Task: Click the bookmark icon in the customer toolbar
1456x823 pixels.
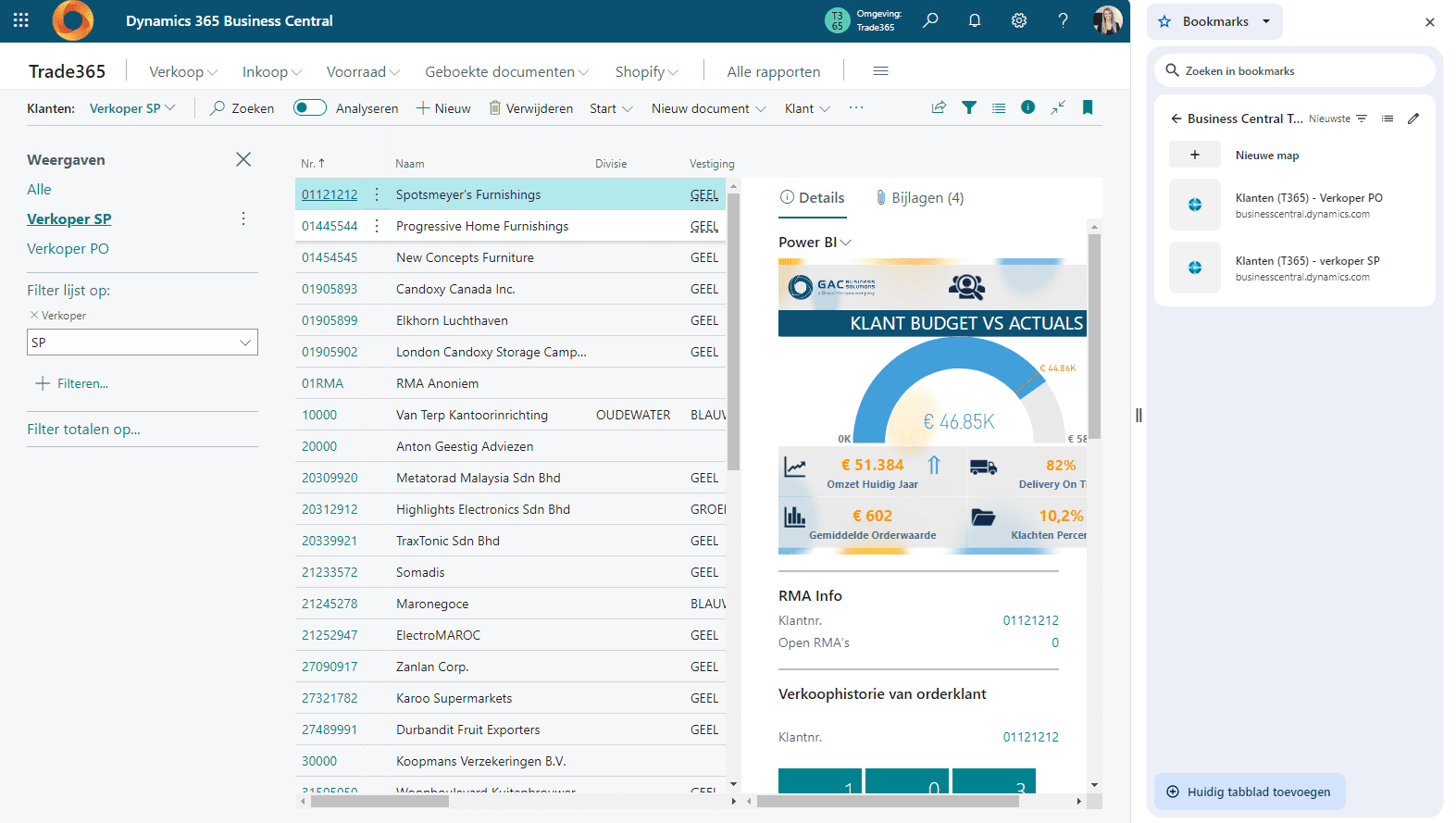Action: [x=1088, y=107]
